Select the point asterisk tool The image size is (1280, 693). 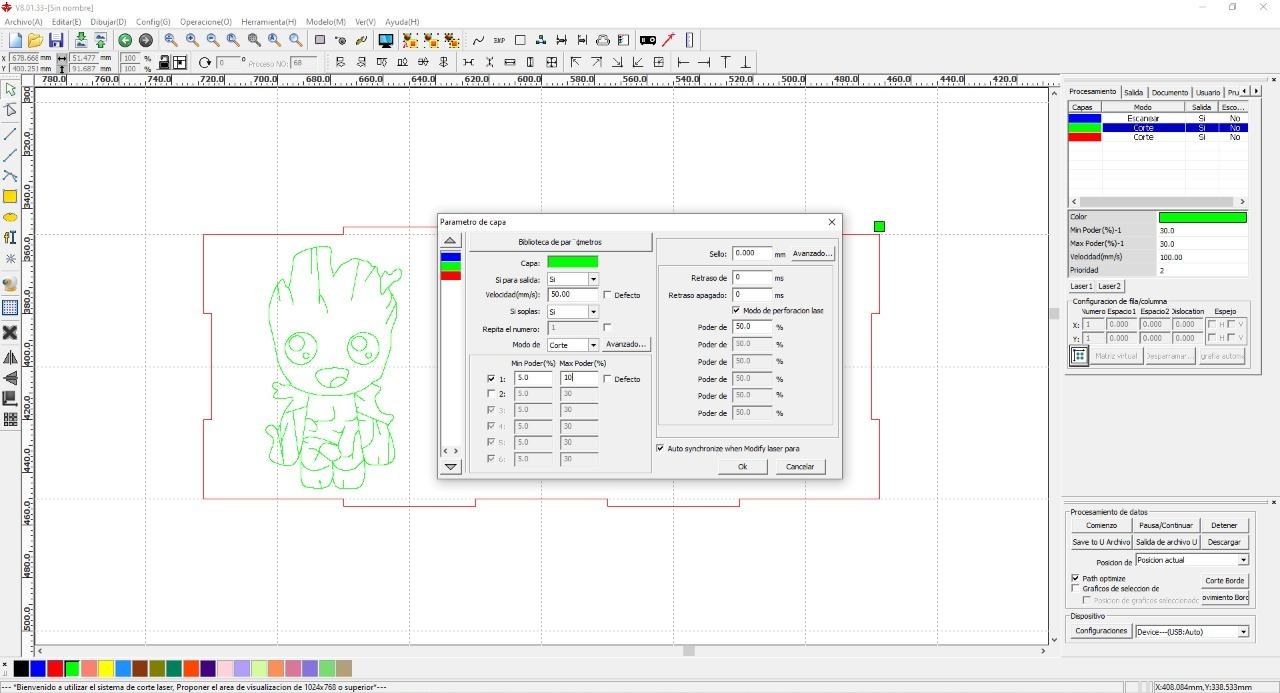pyautogui.click(x=10, y=259)
